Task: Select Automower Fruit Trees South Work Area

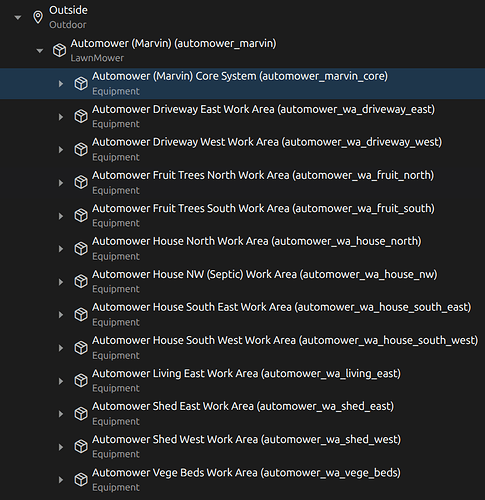Action: [263, 215]
